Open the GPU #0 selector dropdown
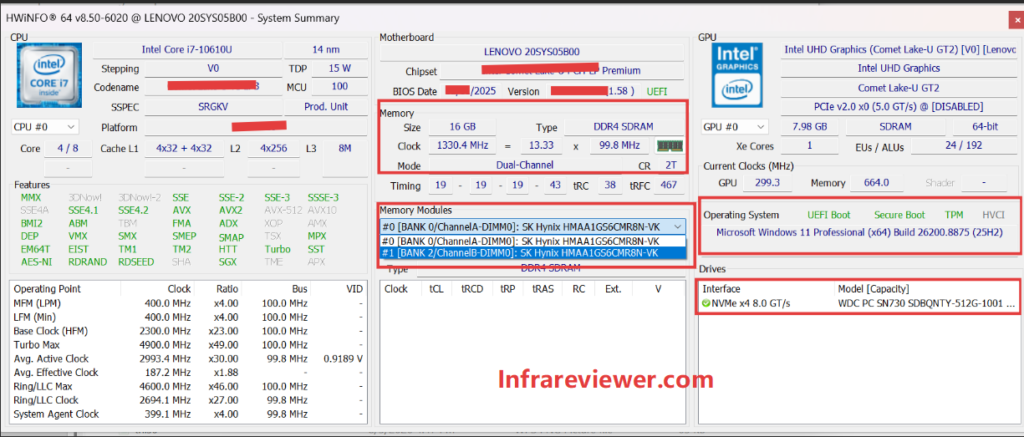Screen dimensions: 1024x437 pos(735,126)
